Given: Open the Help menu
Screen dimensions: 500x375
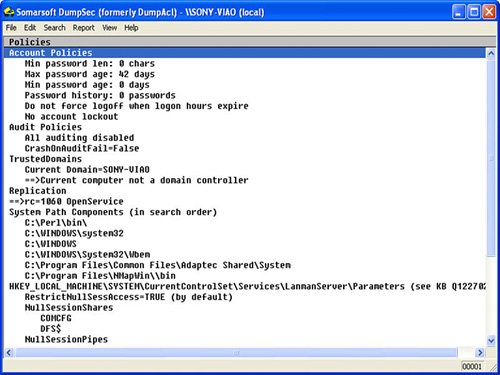Looking at the screenshot, I should [x=131, y=28].
